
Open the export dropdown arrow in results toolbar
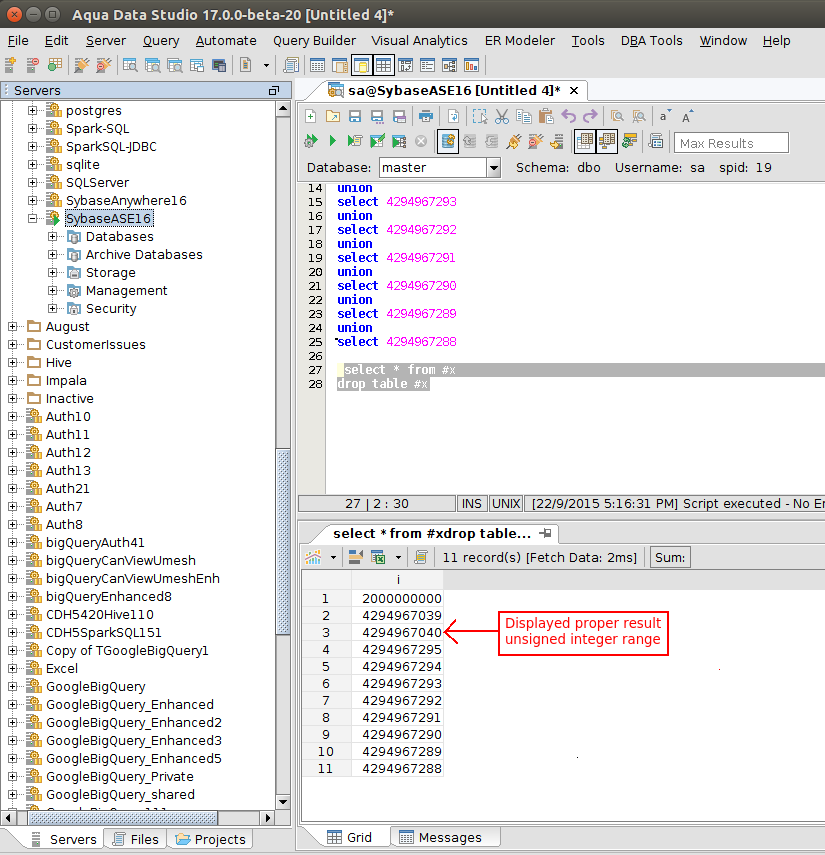pos(398,557)
